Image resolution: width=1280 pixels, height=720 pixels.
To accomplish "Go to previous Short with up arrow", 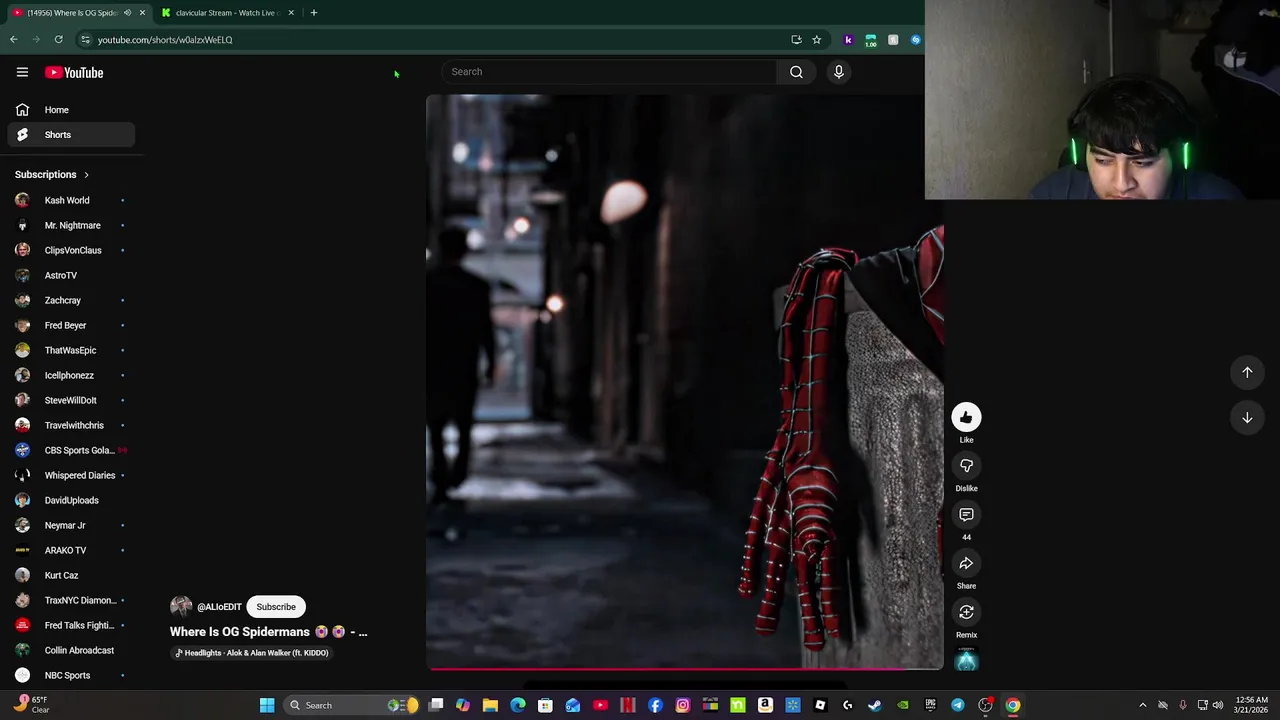I will (x=1247, y=372).
